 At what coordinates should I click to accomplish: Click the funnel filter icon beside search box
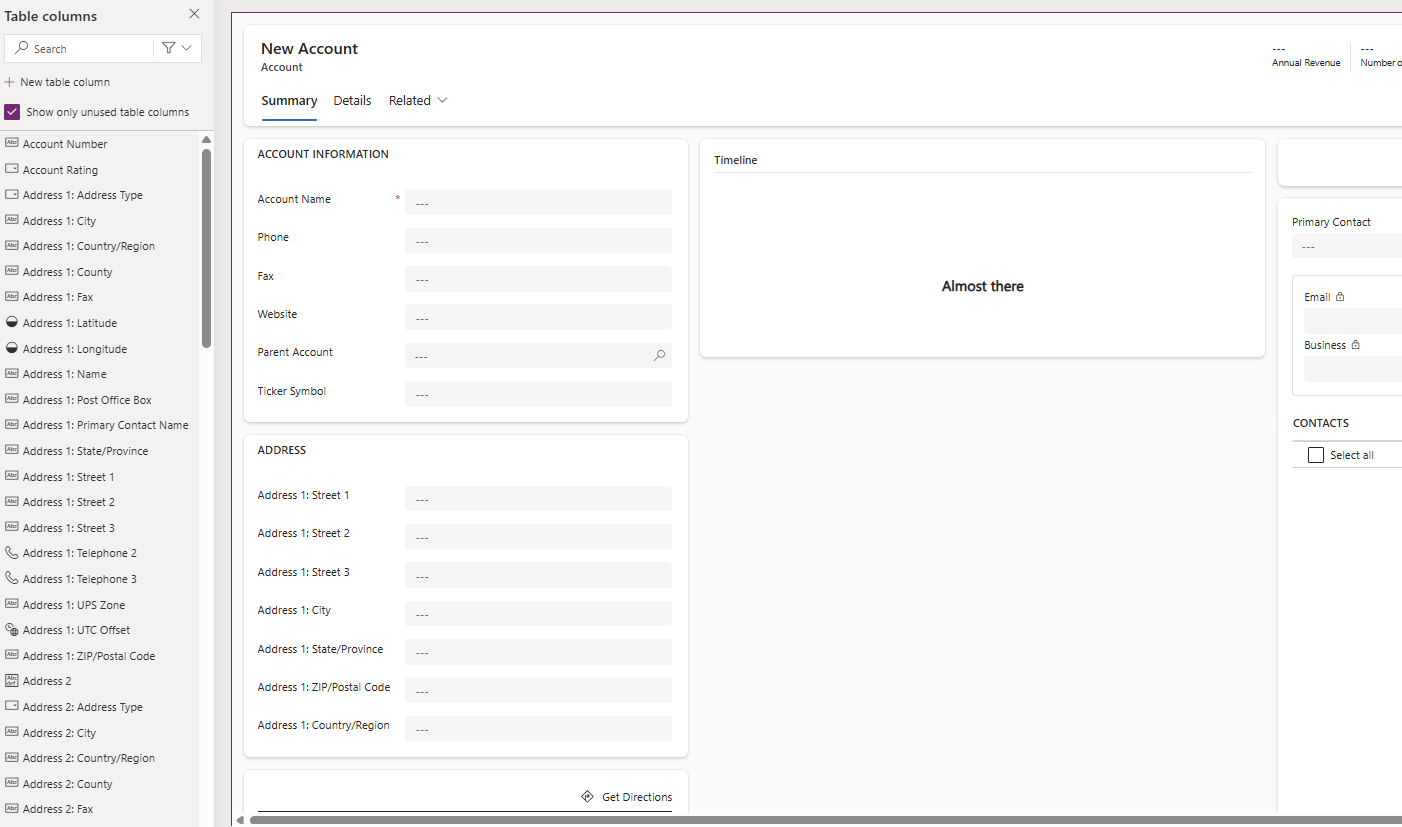tap(167, 48)
